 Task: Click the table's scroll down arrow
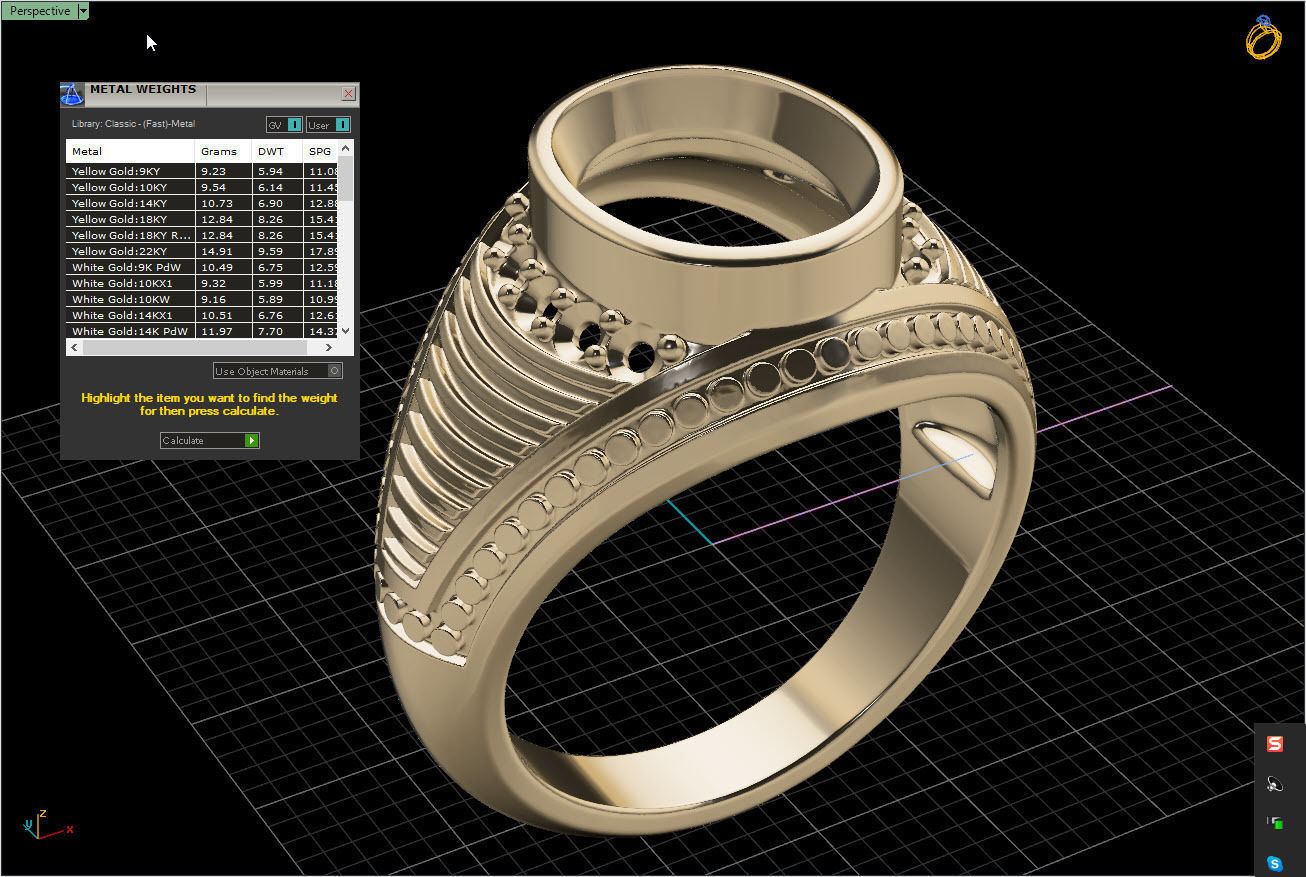tap(346, 331)
